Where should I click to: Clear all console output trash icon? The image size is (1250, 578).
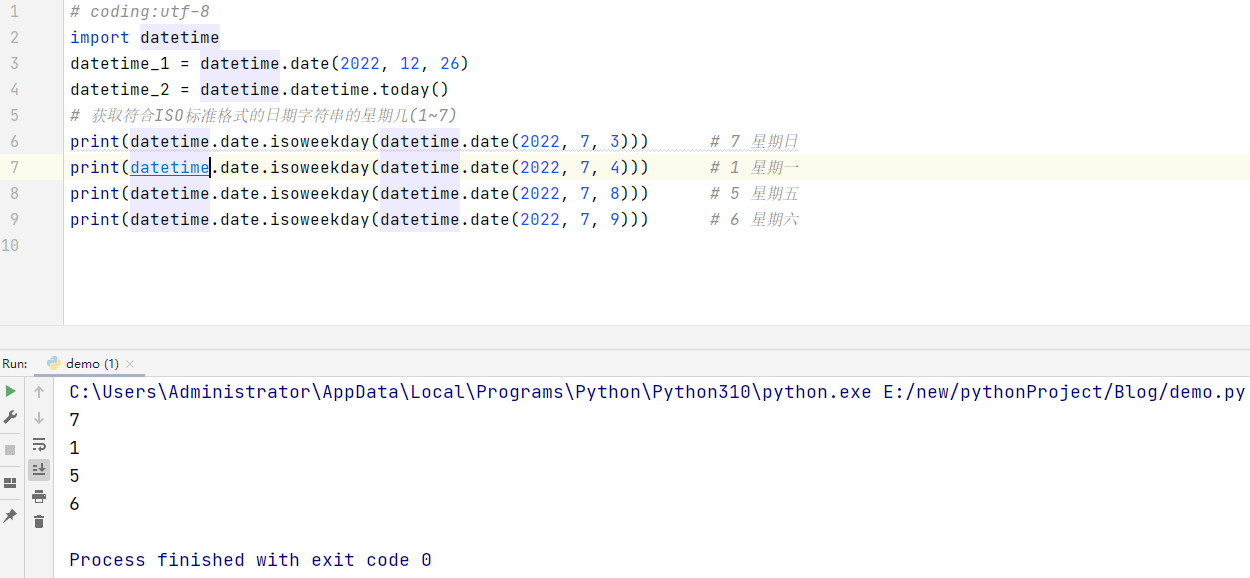(x=39, y=521)
